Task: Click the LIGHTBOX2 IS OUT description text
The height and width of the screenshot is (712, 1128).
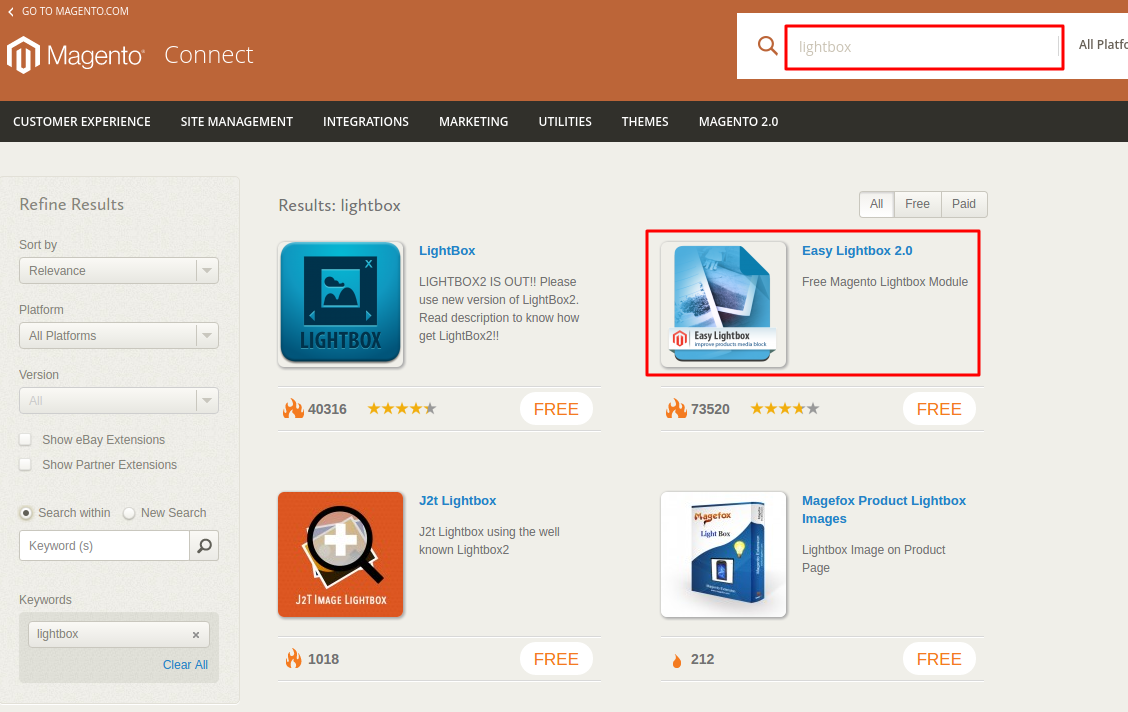Action: coord(499,309)
